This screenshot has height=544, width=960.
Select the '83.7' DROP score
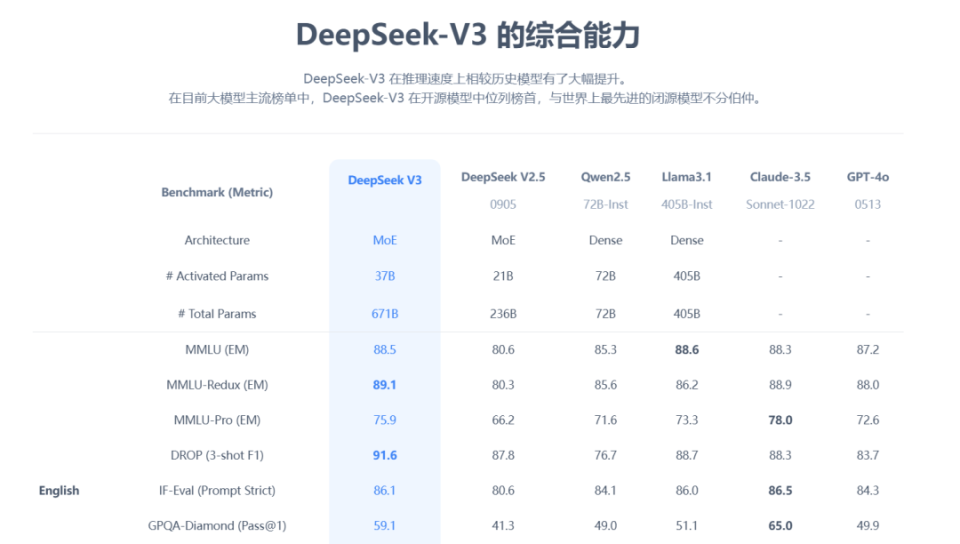coord(868,455)
